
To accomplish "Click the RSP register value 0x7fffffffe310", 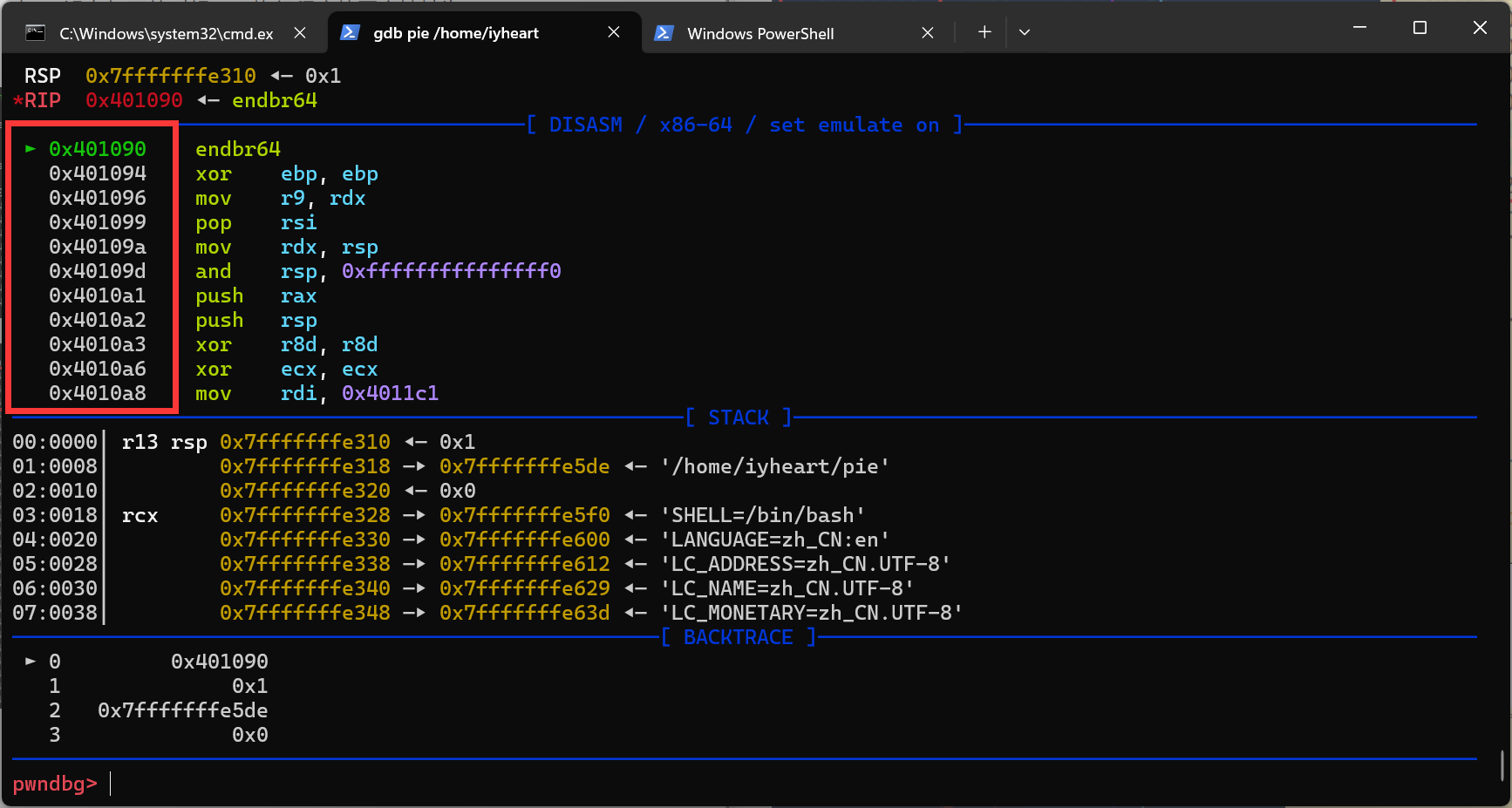I will 171,76.
